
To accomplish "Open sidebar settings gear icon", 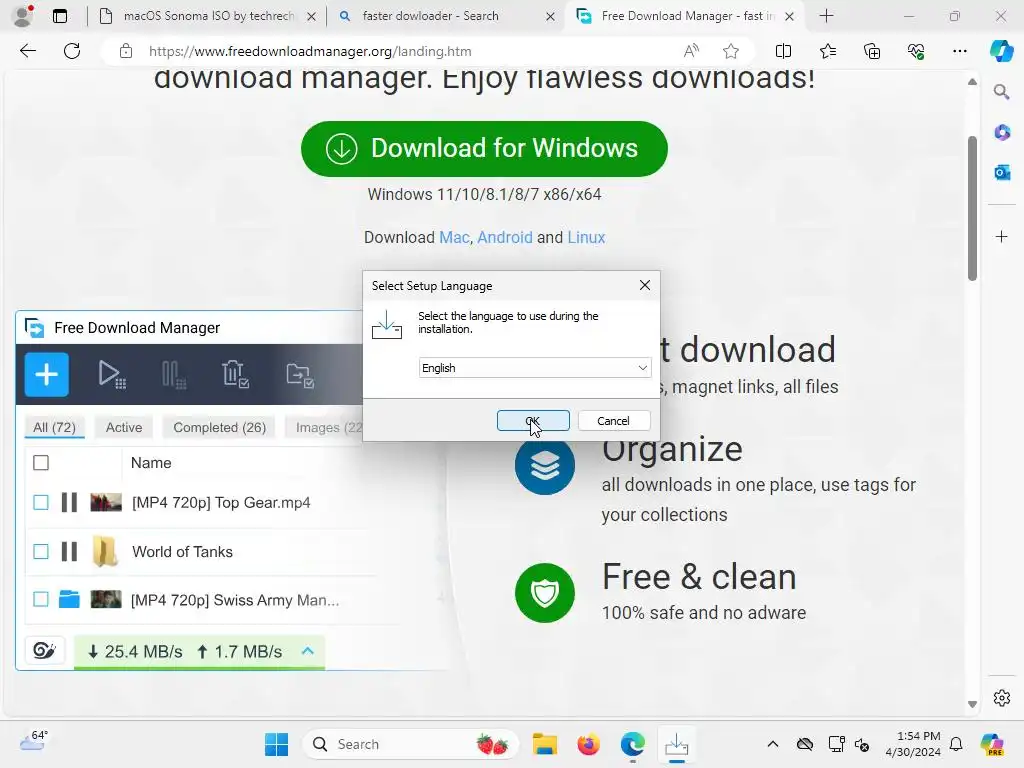I will click(1002, 698).
